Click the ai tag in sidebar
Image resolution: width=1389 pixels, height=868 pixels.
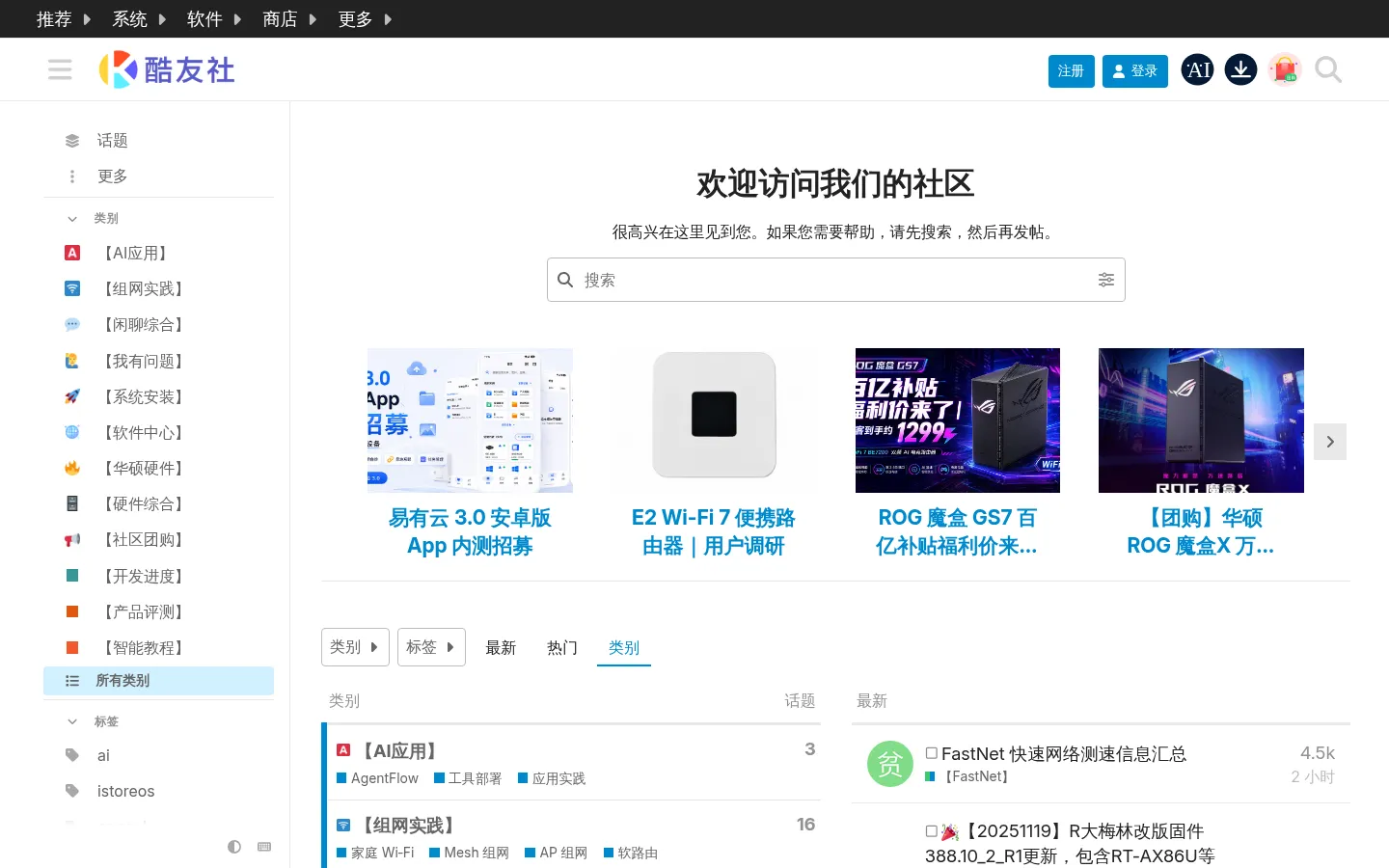(x=158, y=755)
